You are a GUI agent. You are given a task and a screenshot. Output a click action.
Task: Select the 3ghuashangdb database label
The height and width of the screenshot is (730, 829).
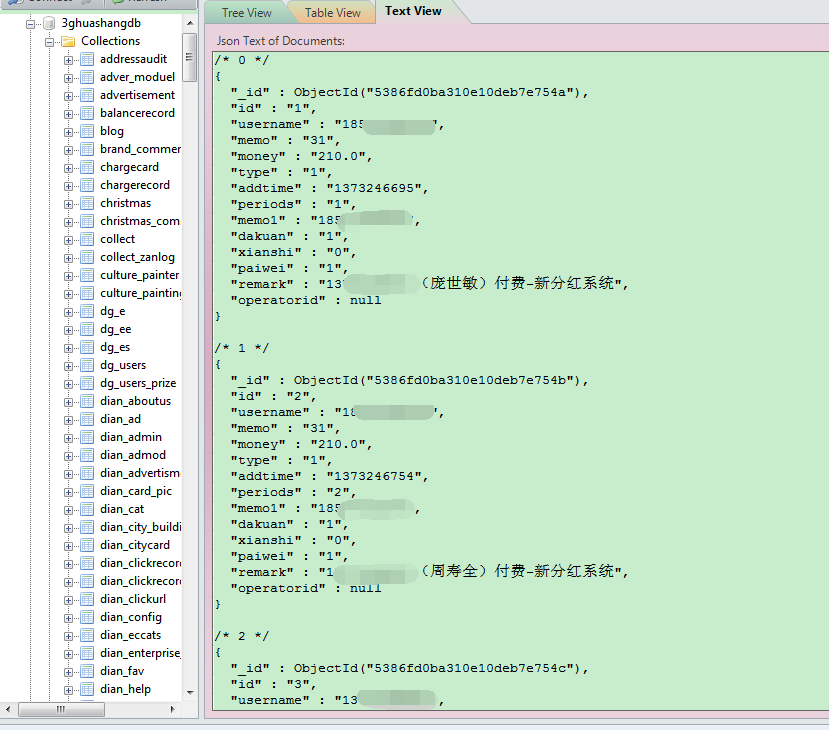[101, 23]
